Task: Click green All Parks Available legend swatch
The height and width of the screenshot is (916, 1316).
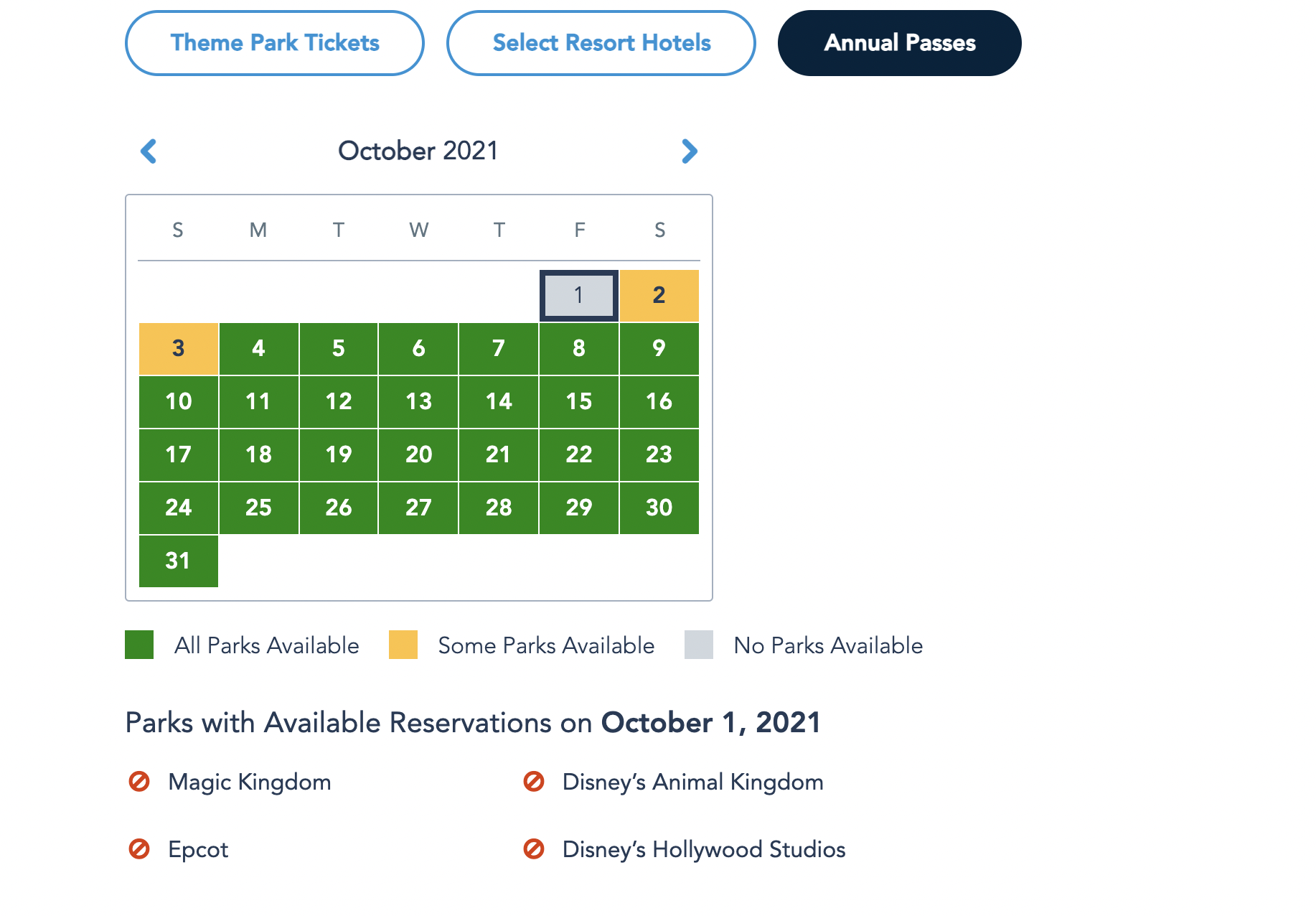Action: tap(139, 645)
